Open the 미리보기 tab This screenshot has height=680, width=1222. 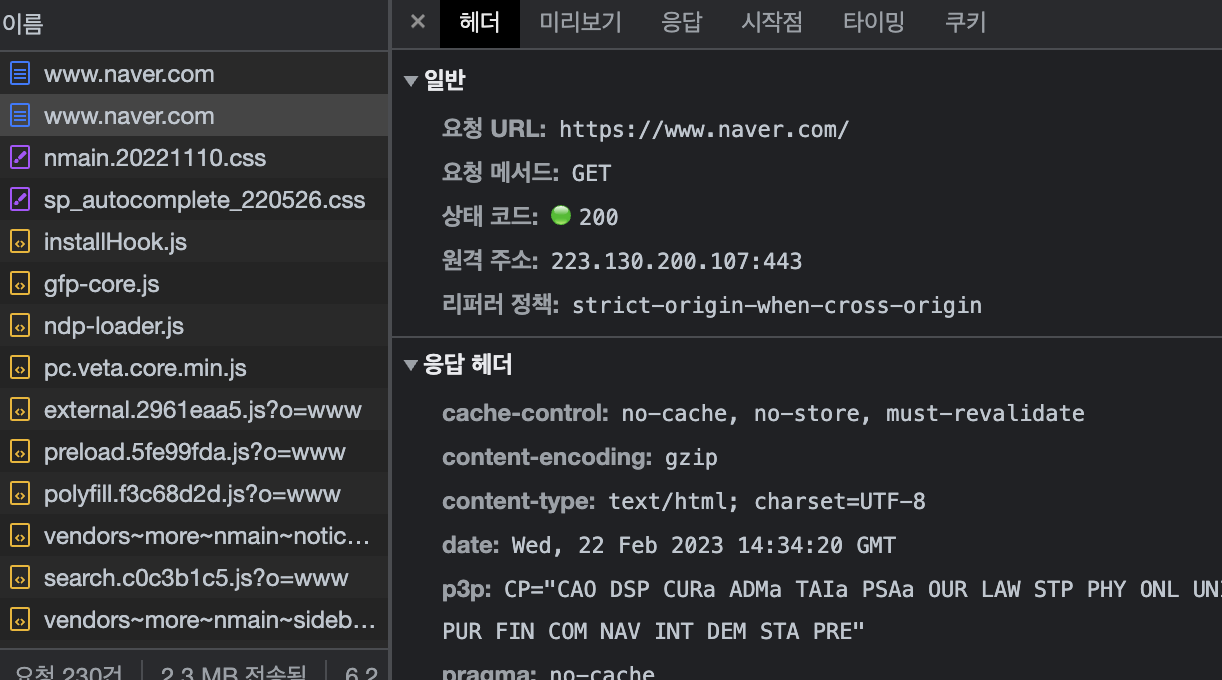click(581, 23)
